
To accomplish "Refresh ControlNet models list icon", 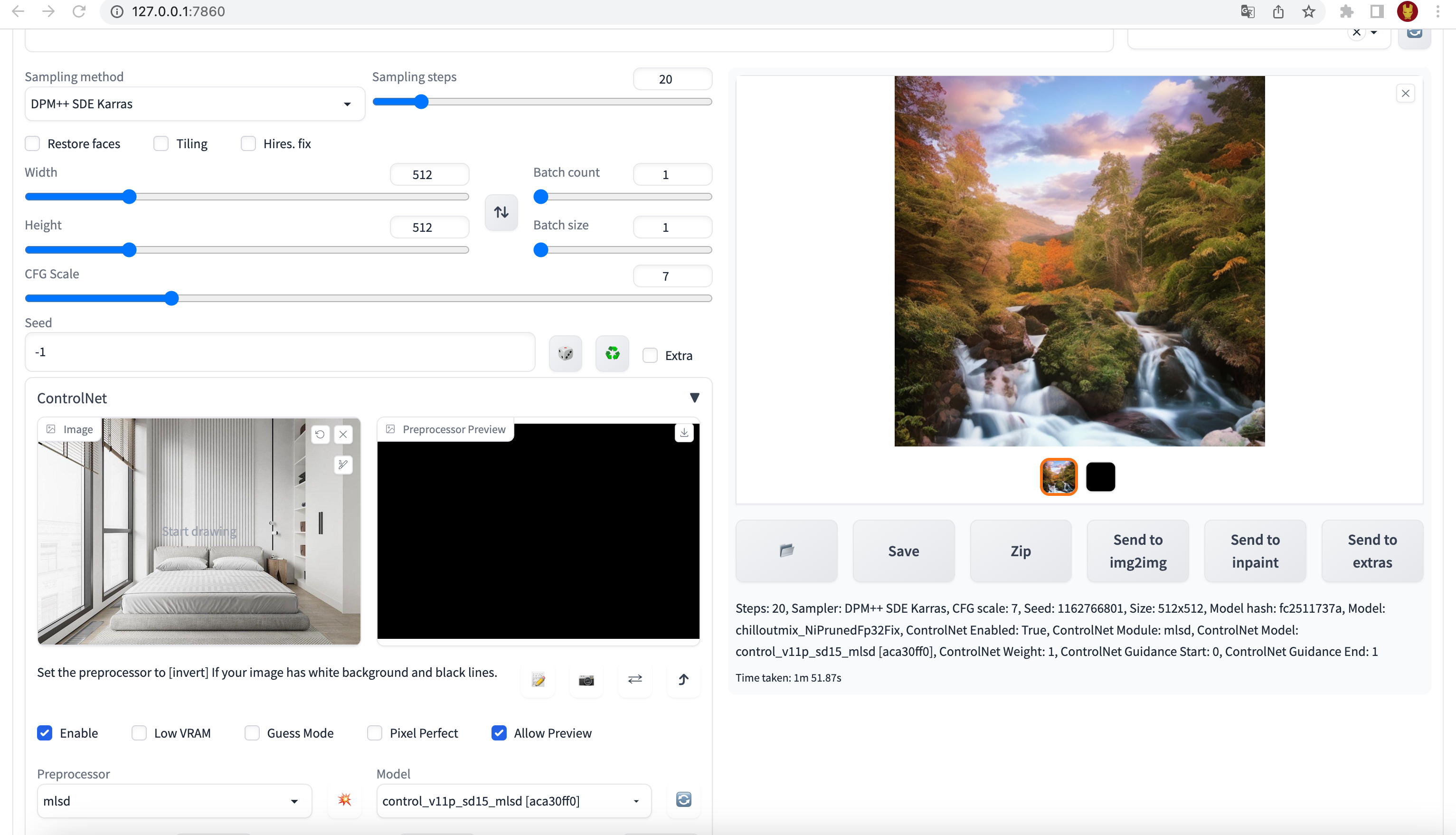I will click(x=683, y=800).
